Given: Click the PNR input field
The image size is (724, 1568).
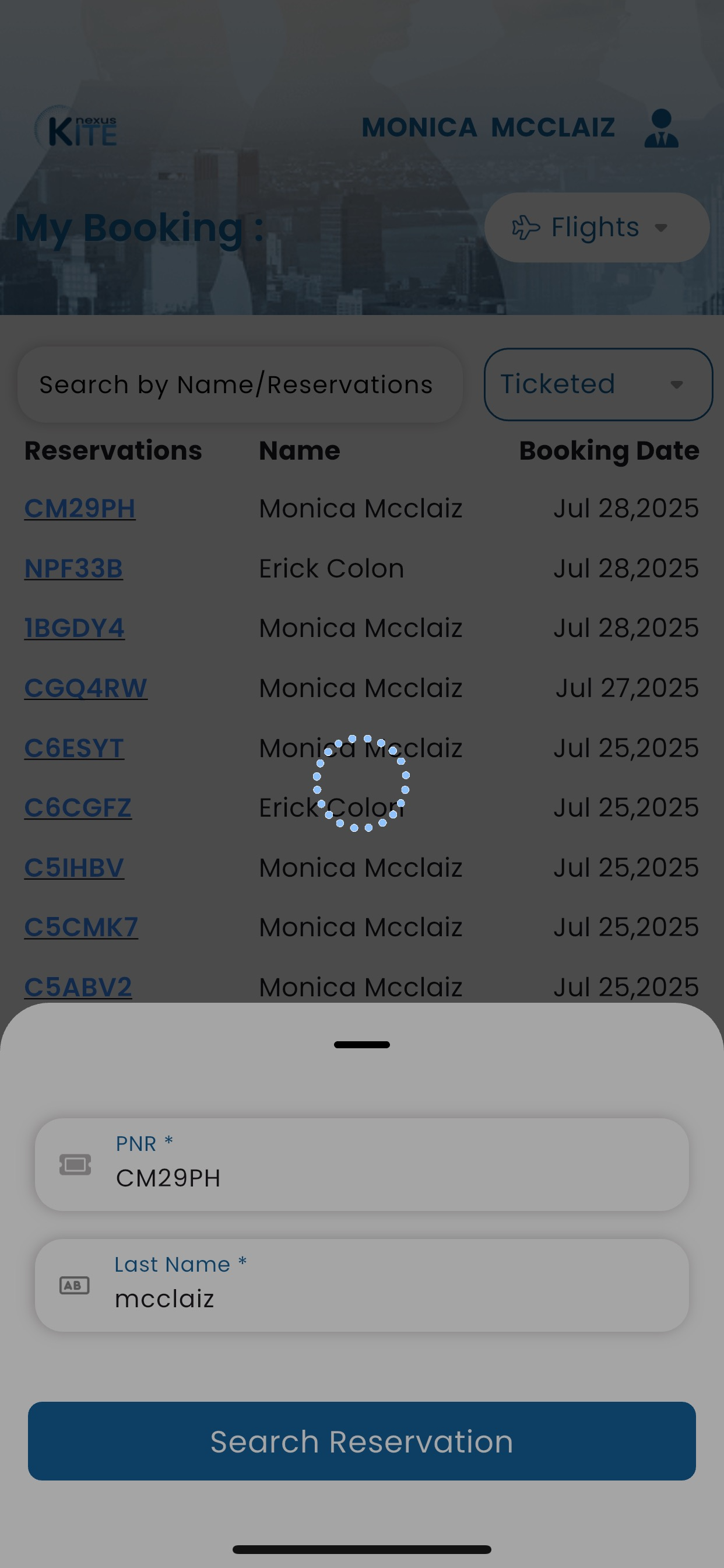Looking at the screenshot, I should tap(389, 1177).
